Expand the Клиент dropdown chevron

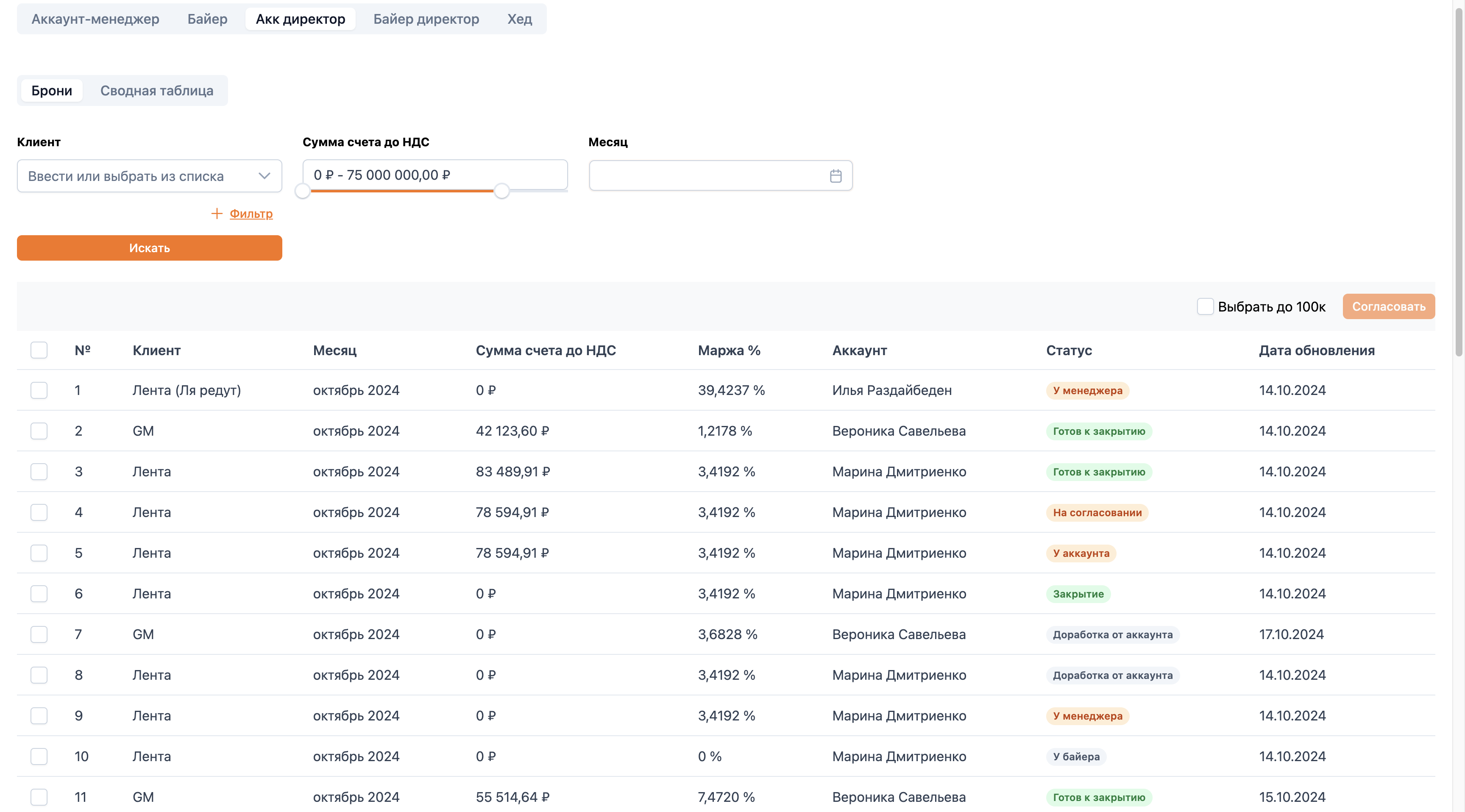[x=264, y=176]
